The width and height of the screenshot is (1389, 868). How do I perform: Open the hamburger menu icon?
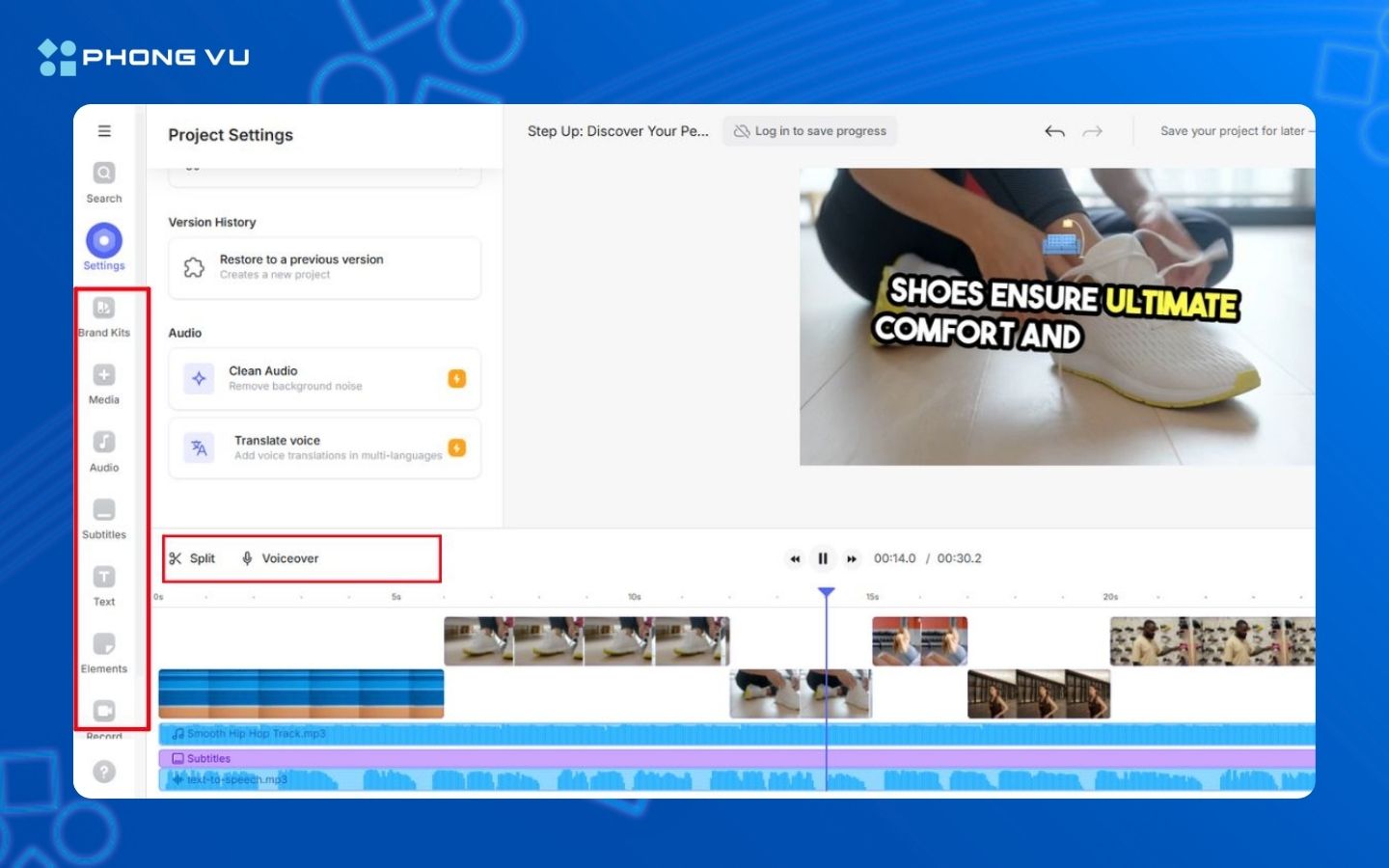tap(104, 131)
